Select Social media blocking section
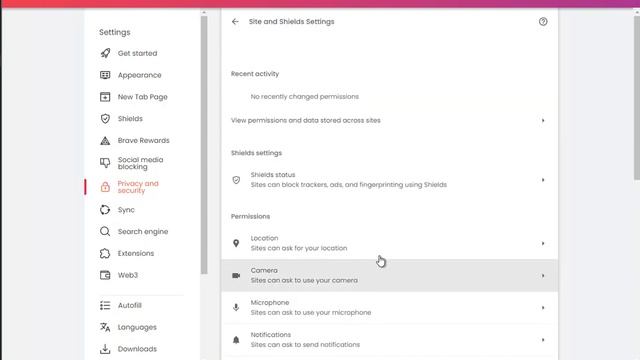 pos(140,163)
